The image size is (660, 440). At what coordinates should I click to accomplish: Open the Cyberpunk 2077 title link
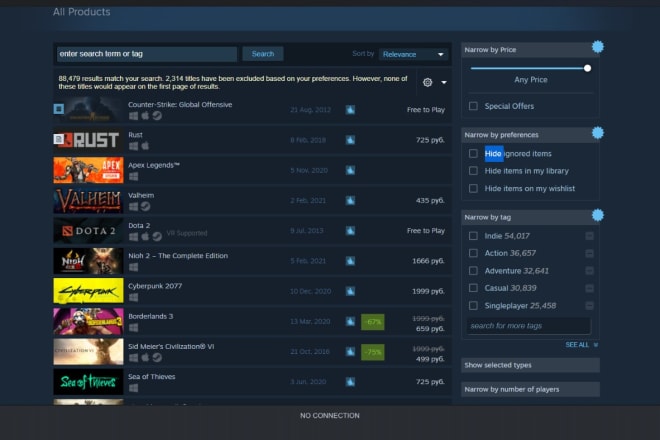155,286
